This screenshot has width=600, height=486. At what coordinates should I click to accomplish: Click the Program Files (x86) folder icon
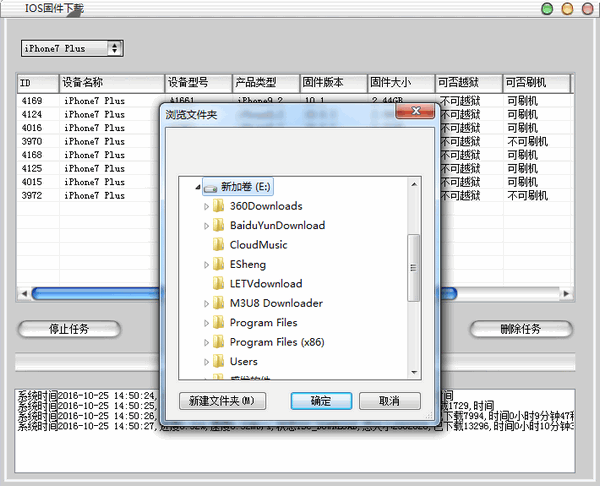pyautogui.click(x=218, y=342)
